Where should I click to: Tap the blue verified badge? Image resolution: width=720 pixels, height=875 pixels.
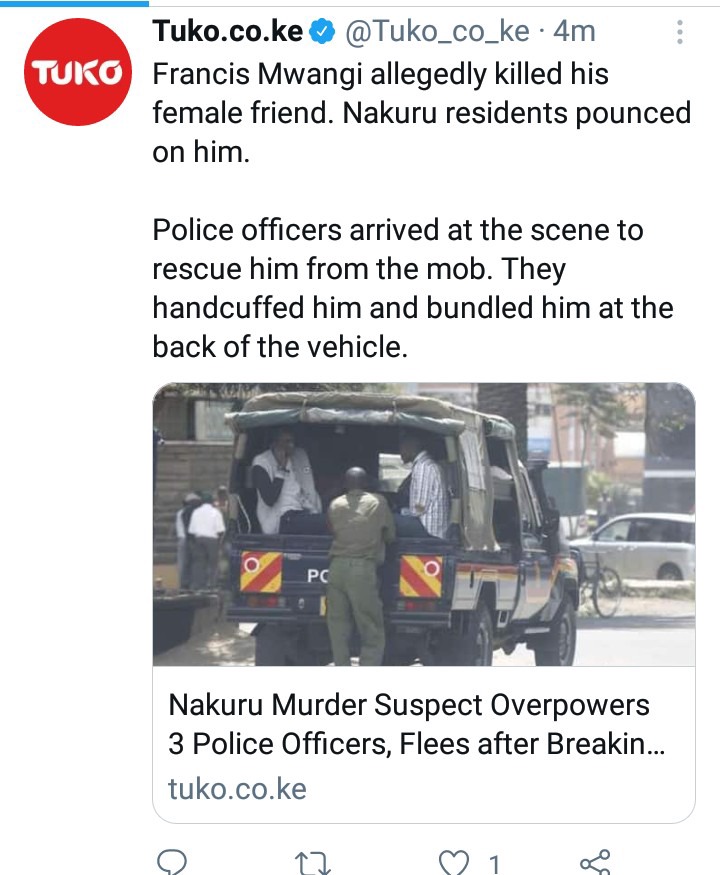coord(322,31)
